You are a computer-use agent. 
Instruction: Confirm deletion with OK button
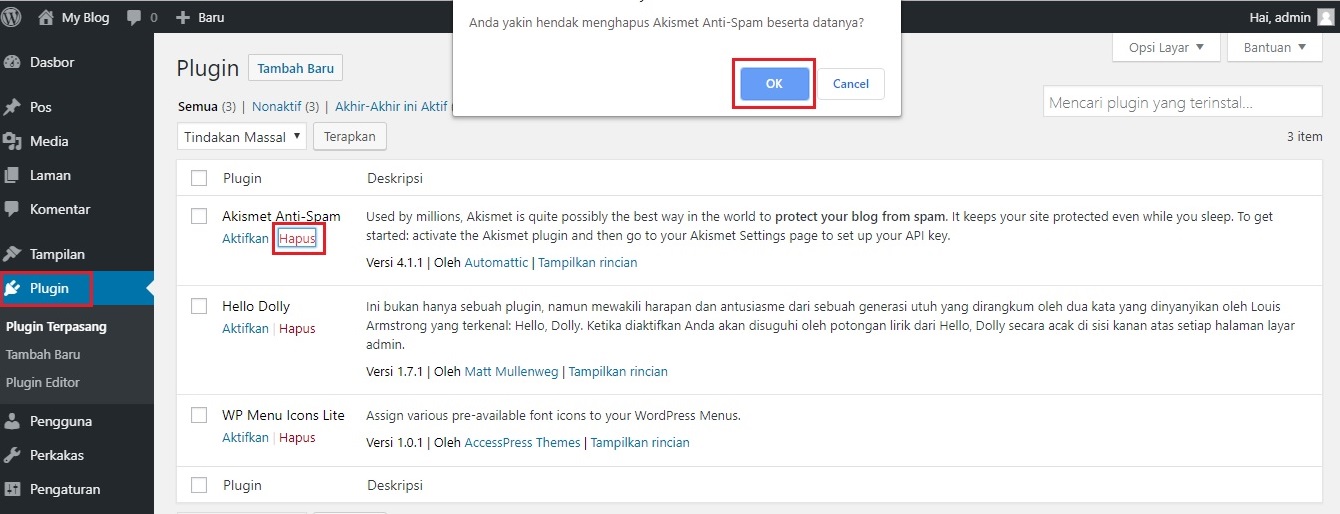(x=774, y=84)
